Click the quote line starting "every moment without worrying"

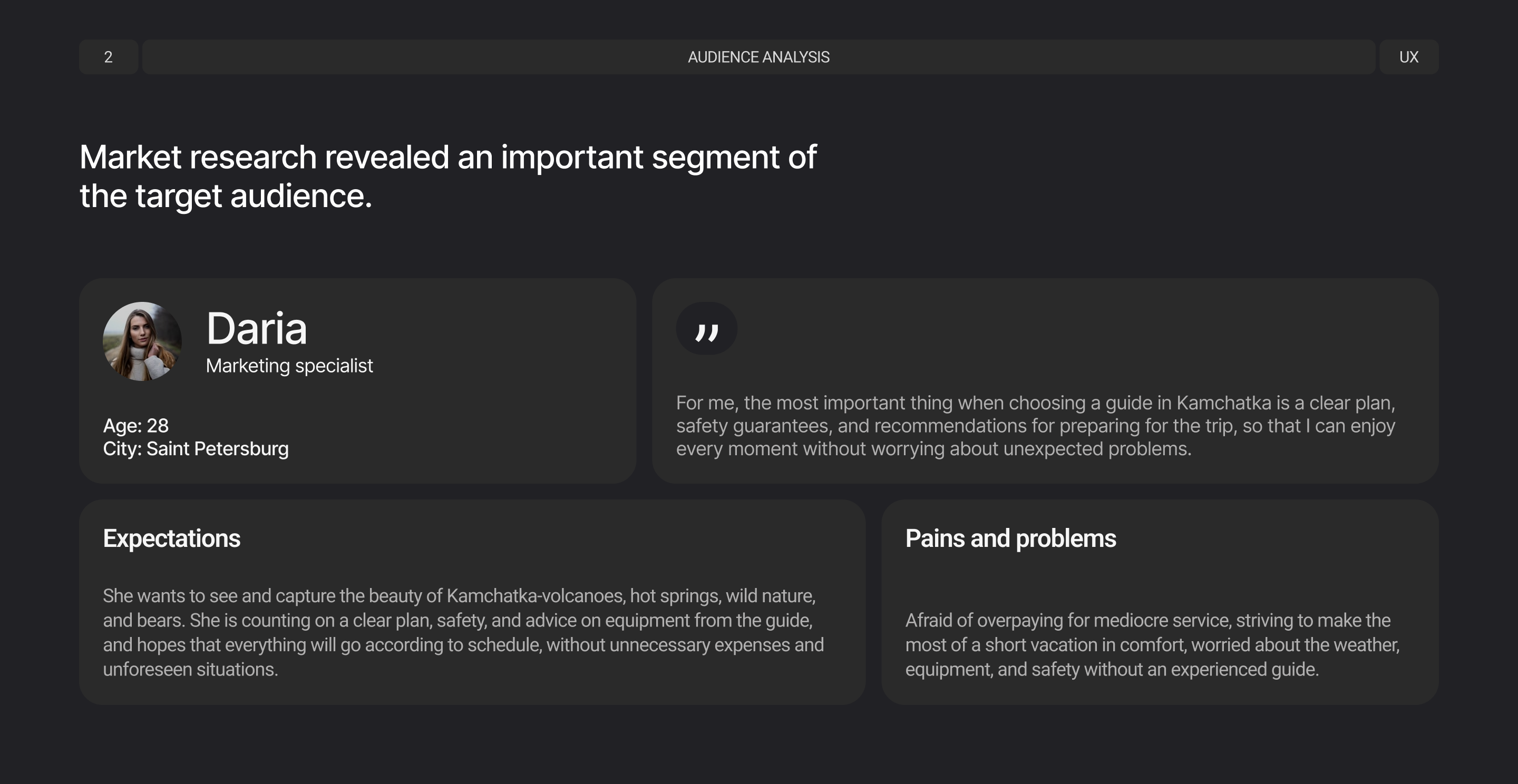pyautogui.click(x=933, y=449)
